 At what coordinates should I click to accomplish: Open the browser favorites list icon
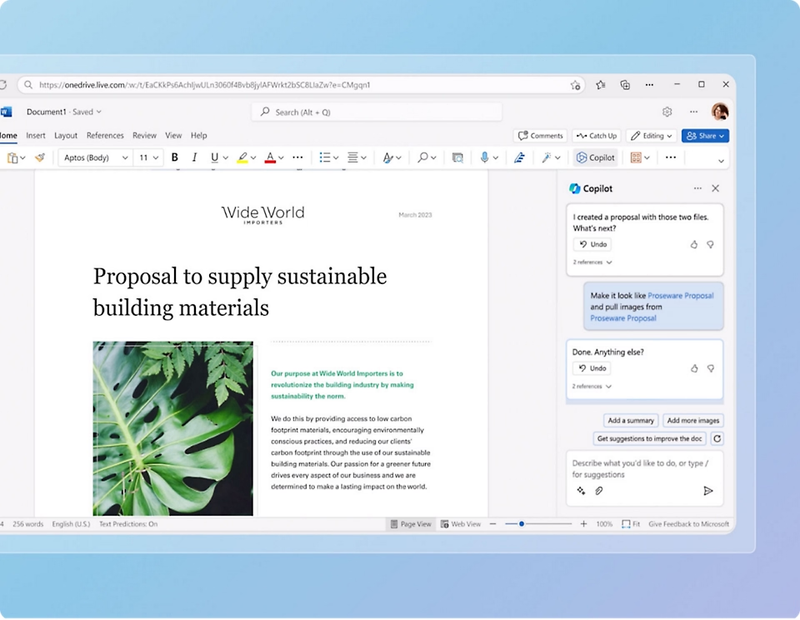click(601, 85)
